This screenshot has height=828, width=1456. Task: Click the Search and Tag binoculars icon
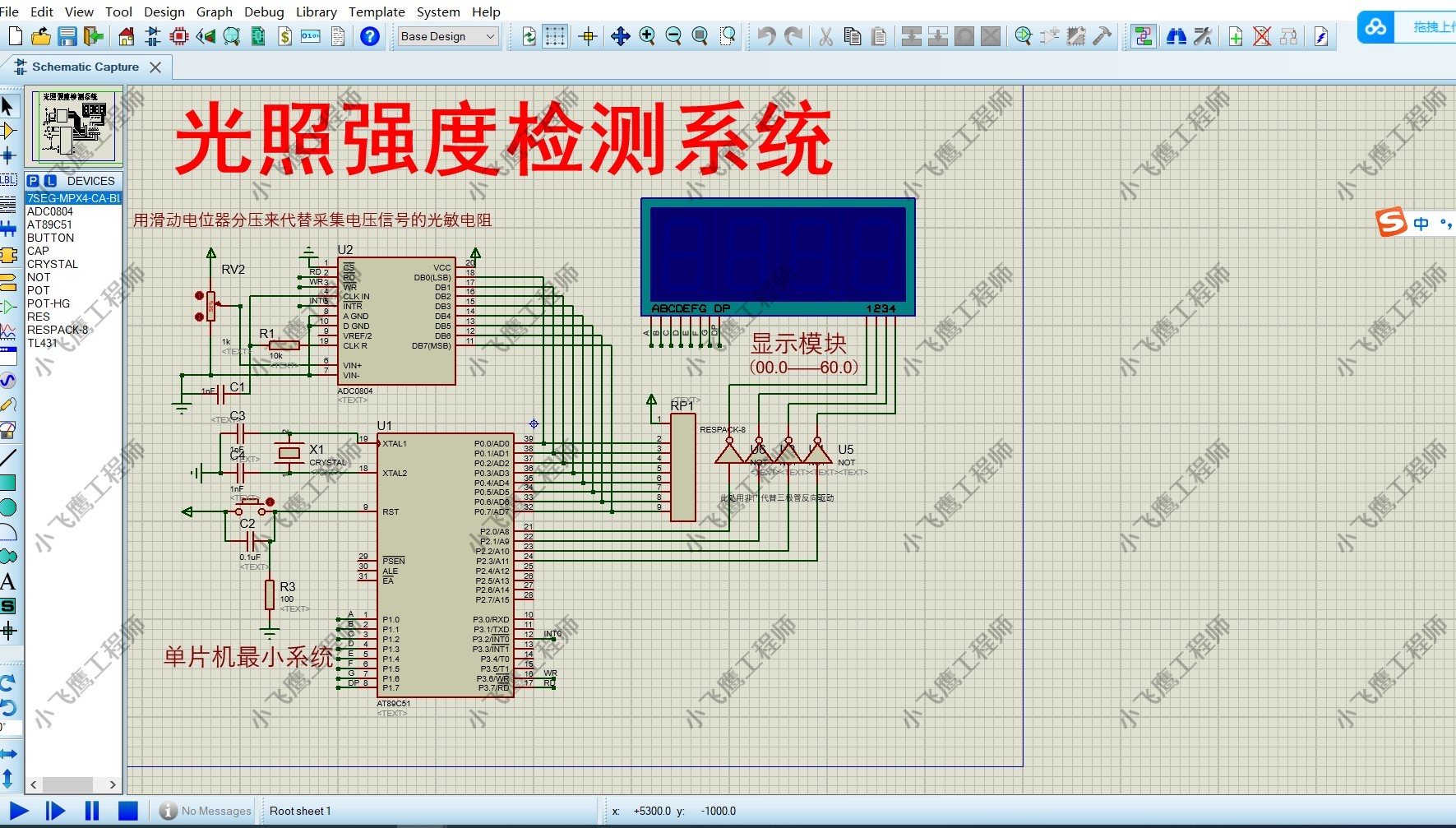[1176, 36]
